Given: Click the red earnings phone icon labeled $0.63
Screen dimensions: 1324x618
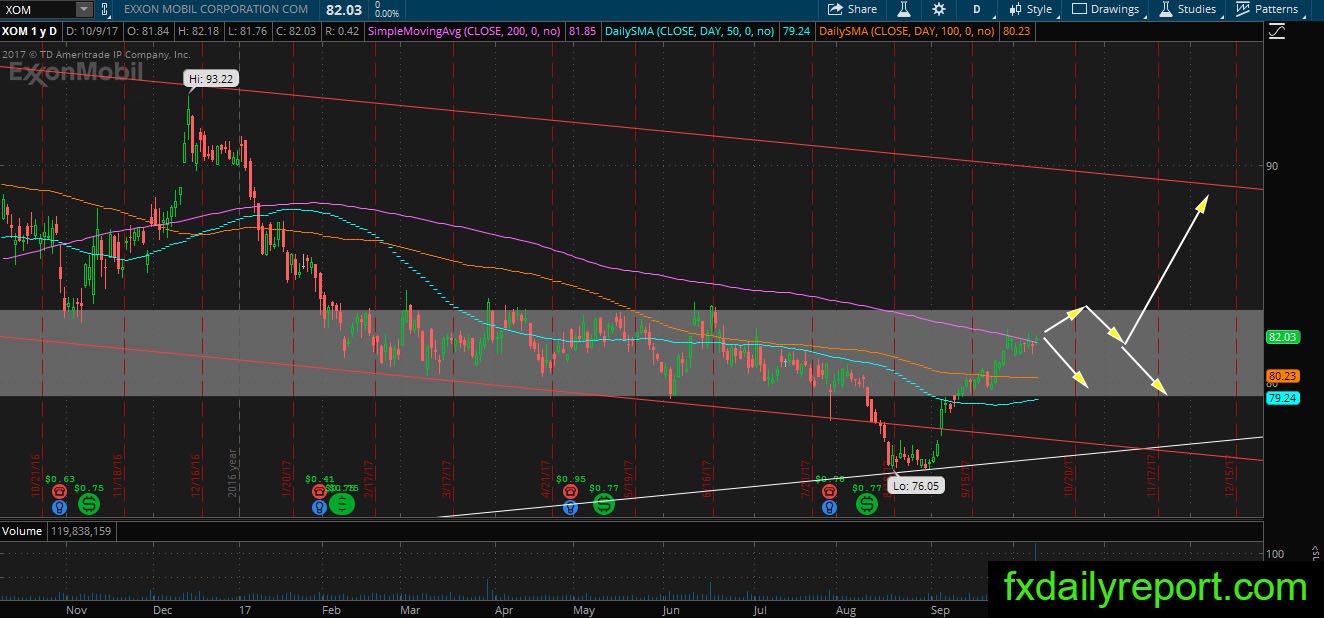Looking at the screenshot, I should point(61,491).
